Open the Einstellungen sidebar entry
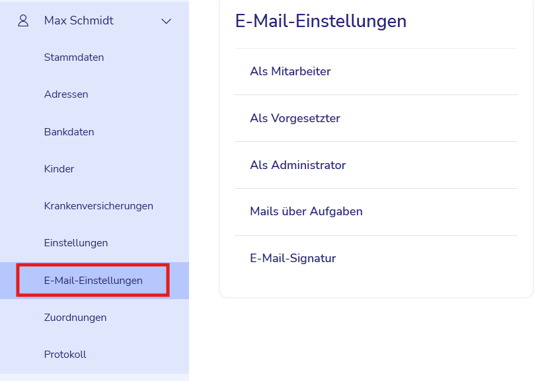The image size is (540, 381). tap(76, 243)
